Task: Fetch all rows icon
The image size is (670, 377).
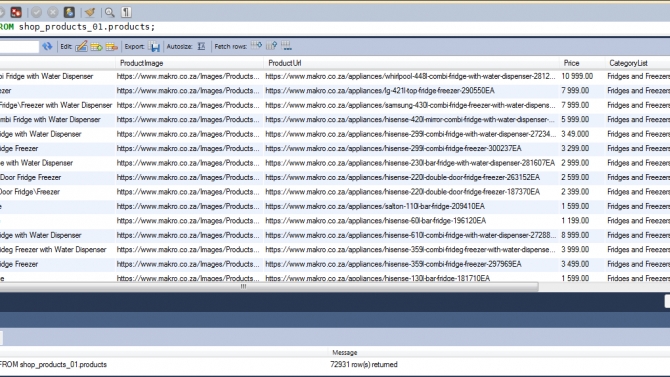Action: 271,46
